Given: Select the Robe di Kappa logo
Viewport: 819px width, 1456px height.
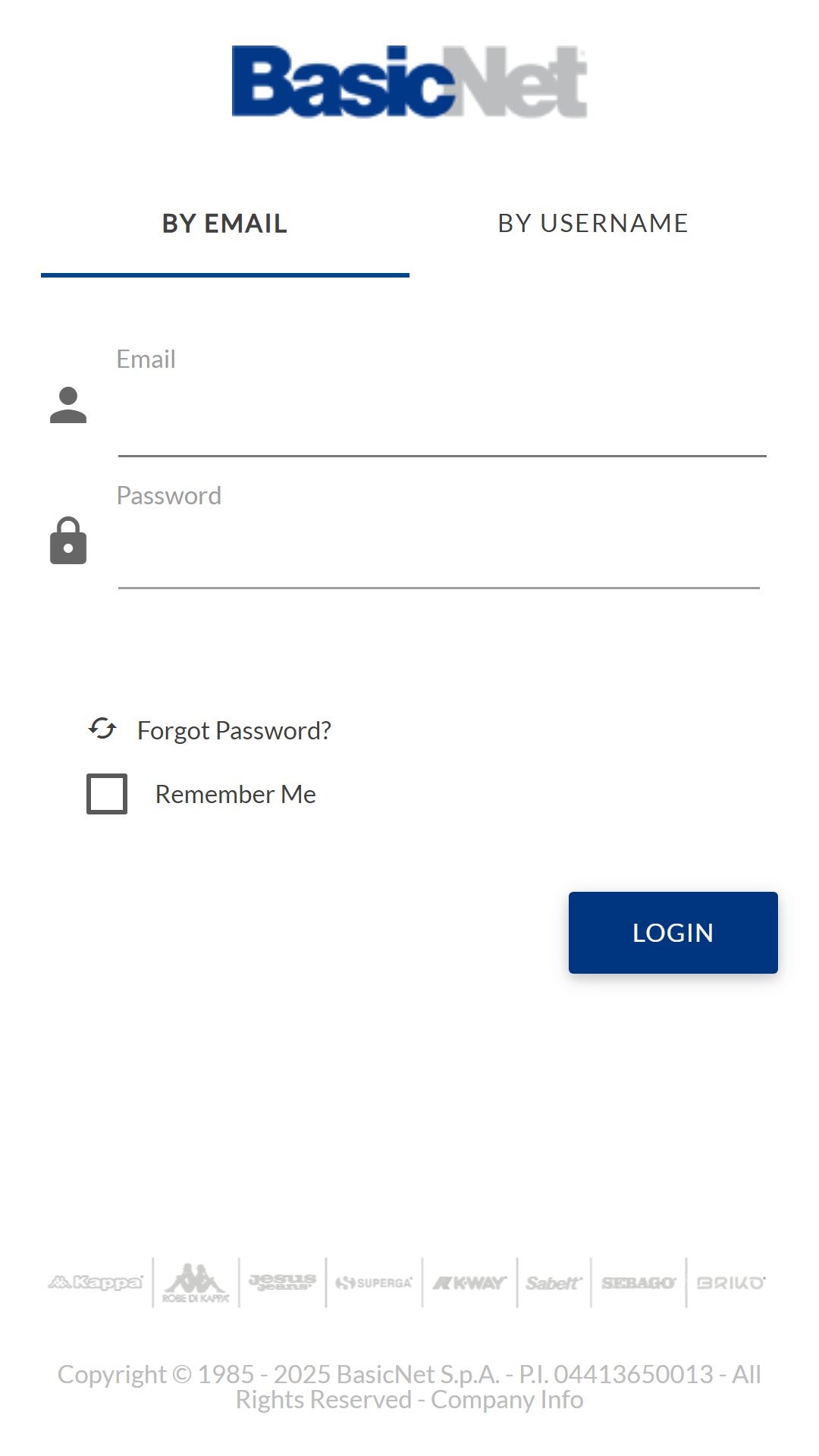Looking at the screenshot, I should tap(196, 1283).
